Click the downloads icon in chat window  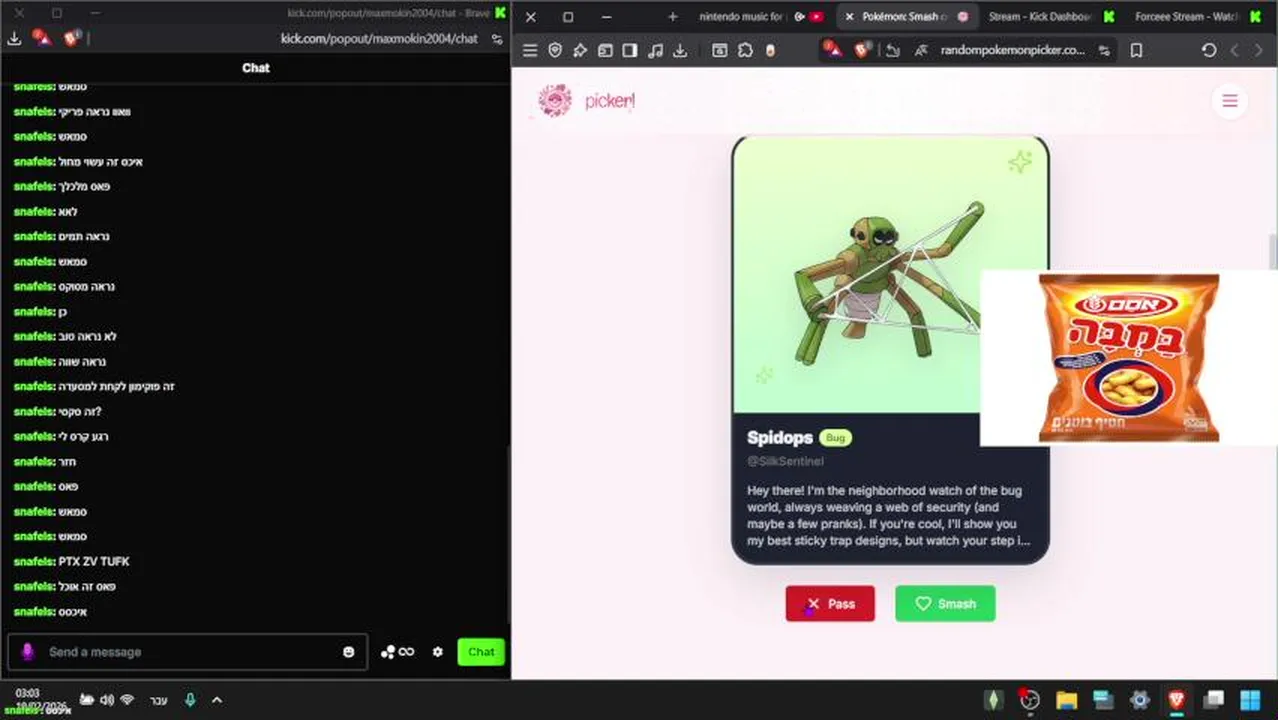[x=14, y=38]
